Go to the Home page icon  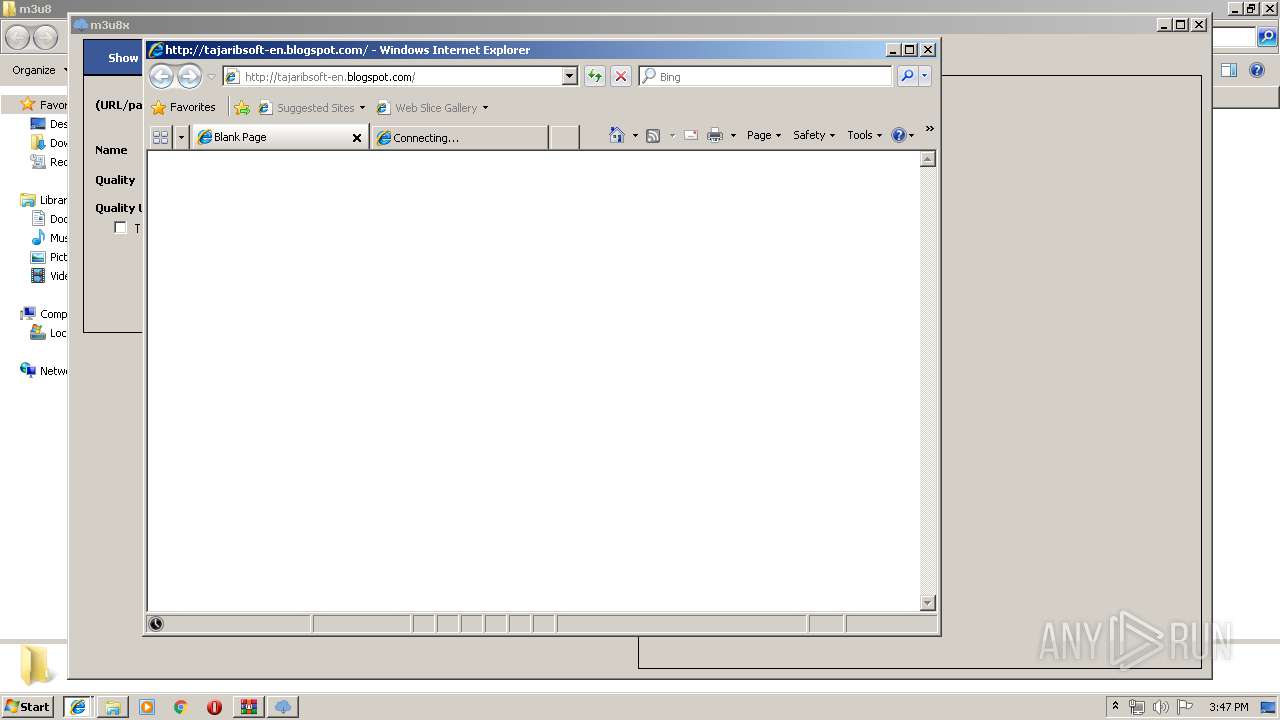(x=617, y=135)
